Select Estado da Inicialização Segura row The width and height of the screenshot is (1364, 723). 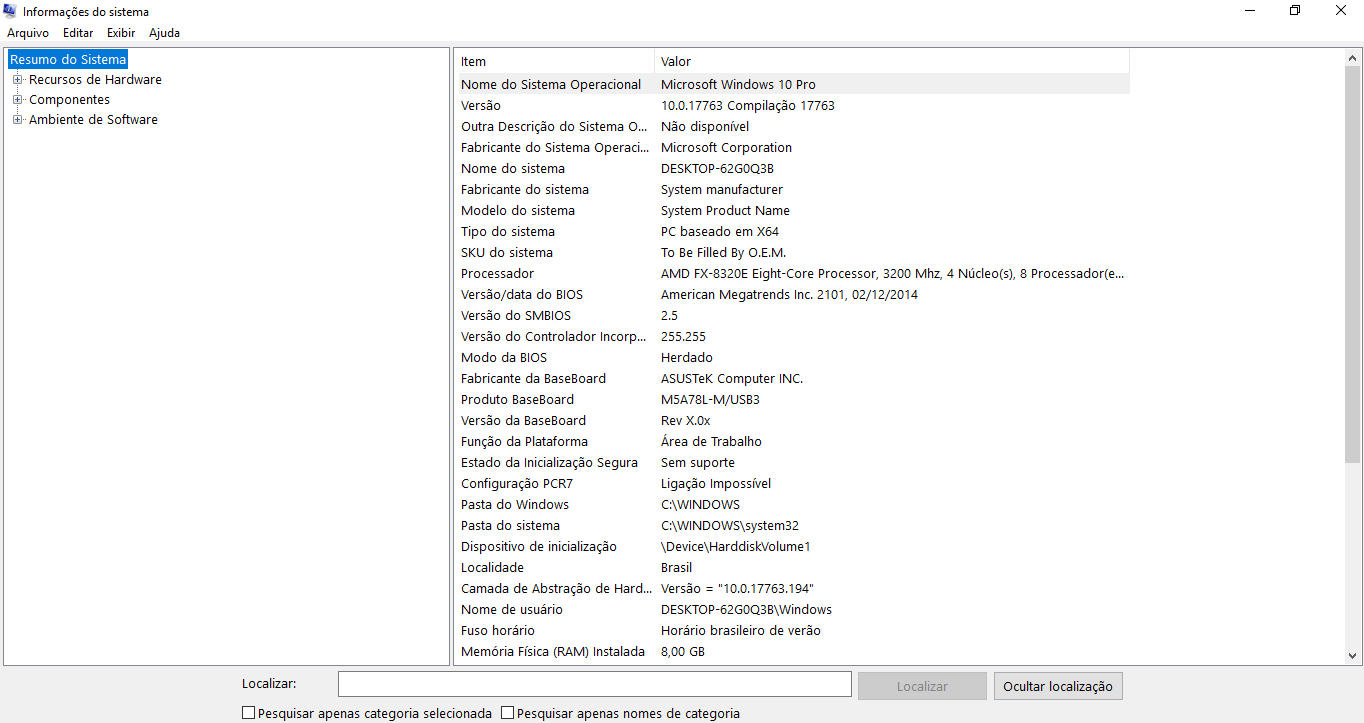click(x=793, y=463)
